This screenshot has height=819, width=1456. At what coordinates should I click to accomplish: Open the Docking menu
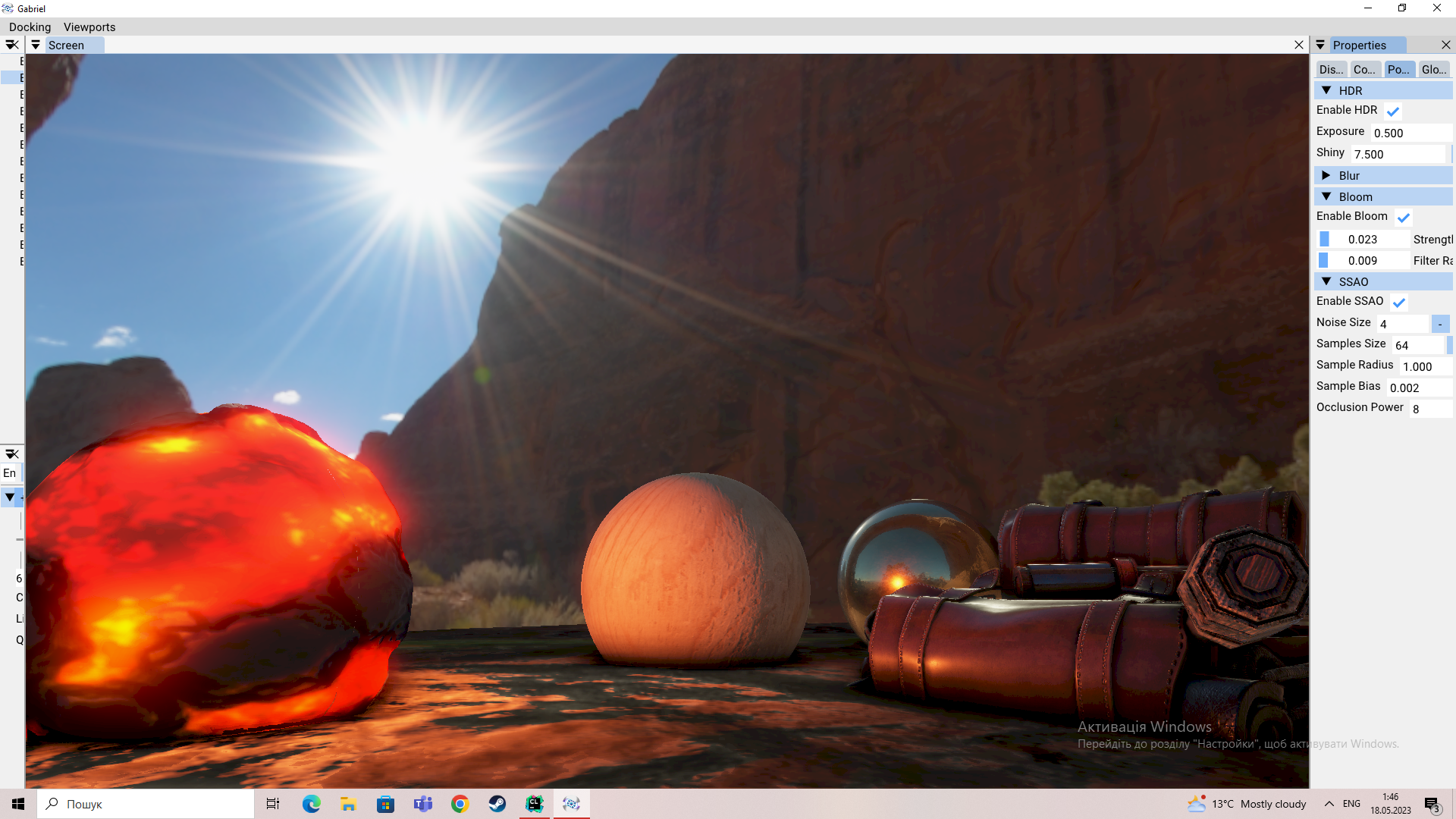[x=30, y=27]
